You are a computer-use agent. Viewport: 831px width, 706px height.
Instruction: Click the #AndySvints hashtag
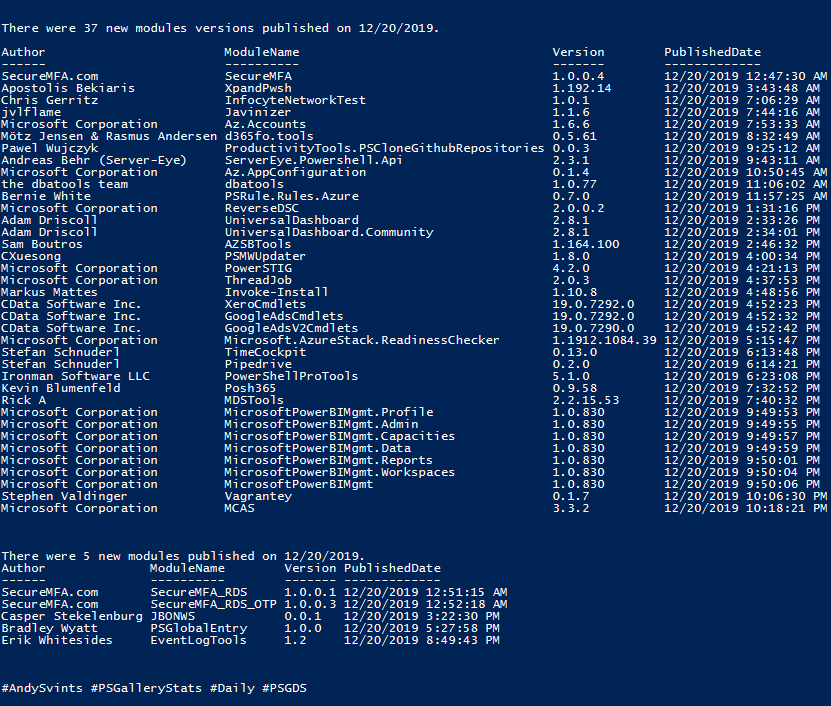[x=42, y=689]
